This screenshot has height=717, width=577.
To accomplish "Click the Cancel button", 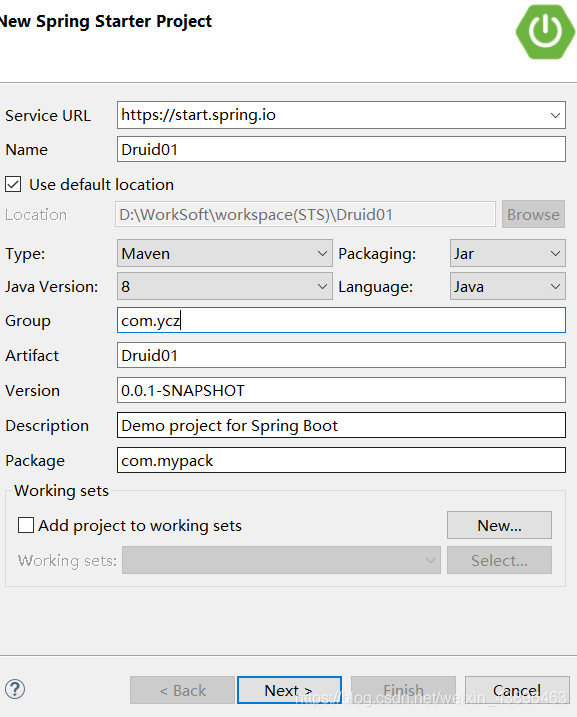I will (517, 690).
